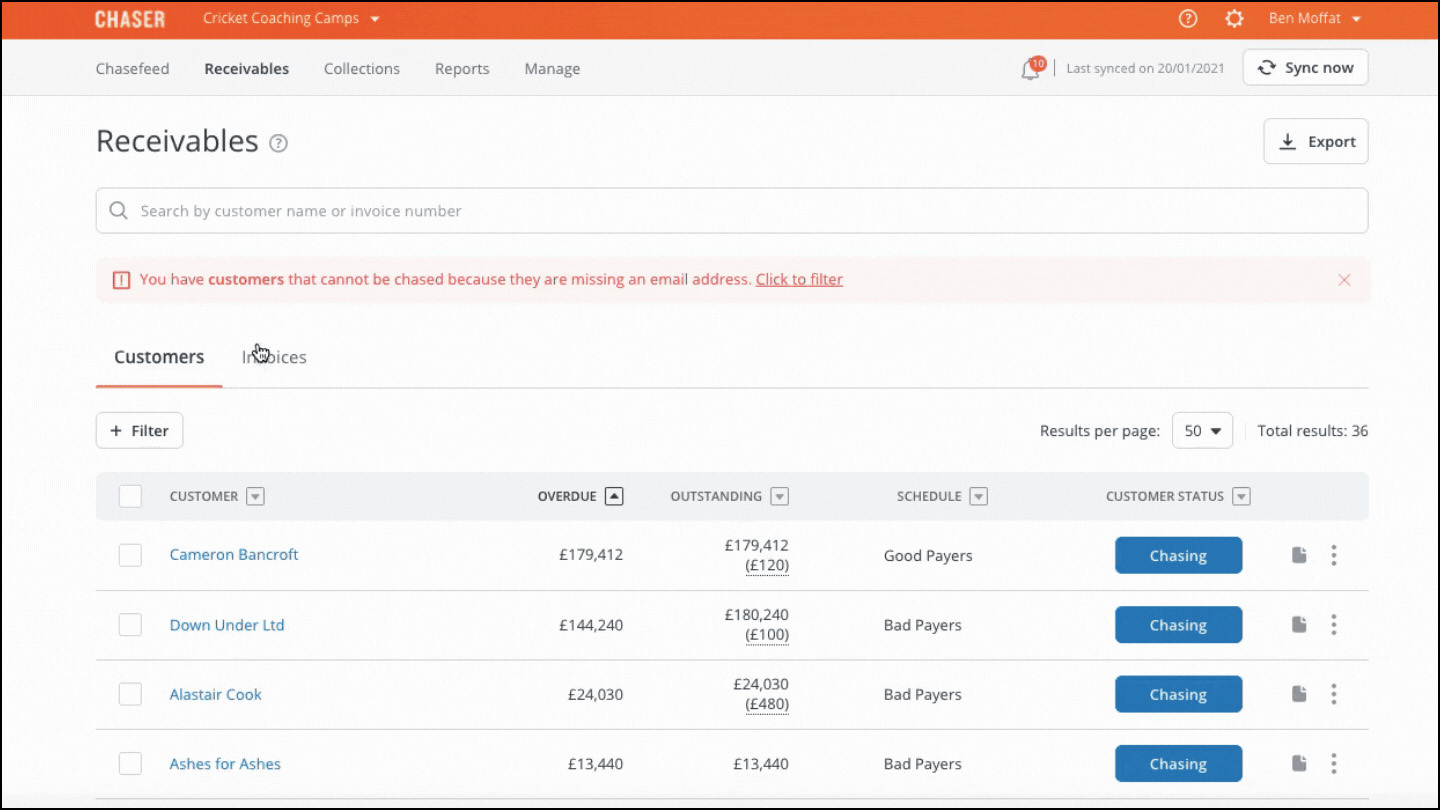Screen dimensions: 1440x810
Task: Open the notifications bell icon
Action: tap(1030, 69)
